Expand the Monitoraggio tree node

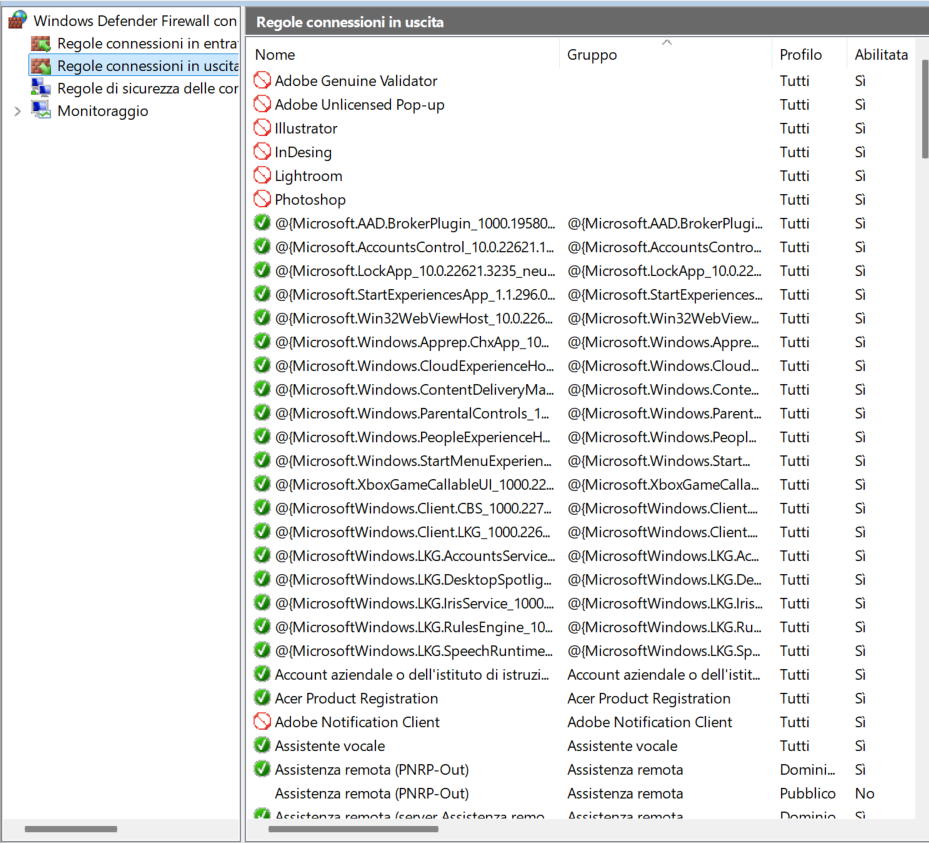pos(17,111)
